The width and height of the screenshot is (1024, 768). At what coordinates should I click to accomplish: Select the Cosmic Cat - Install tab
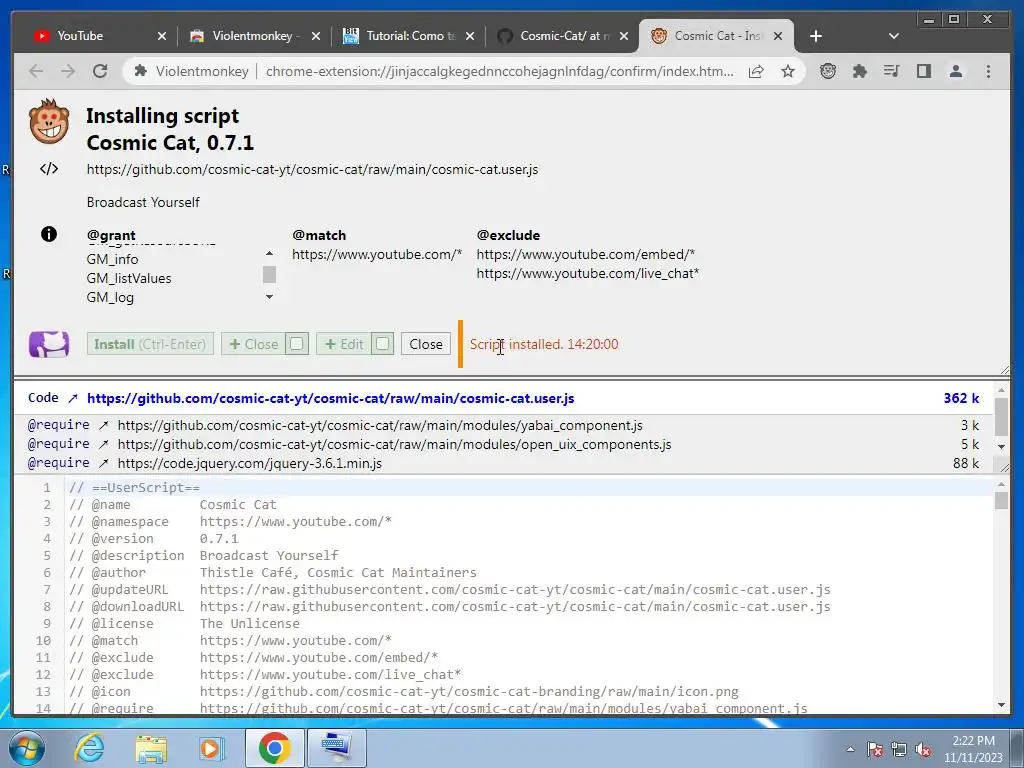click(x=715, y=36)
